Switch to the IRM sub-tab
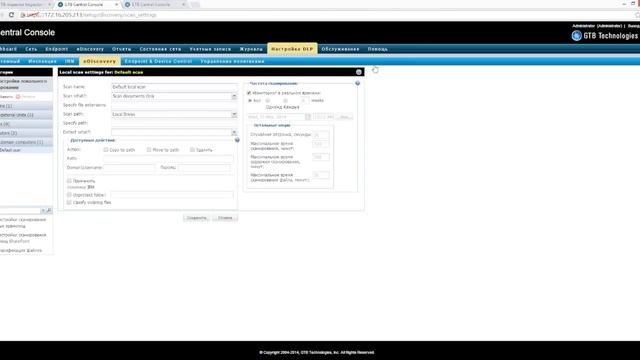The image size is (640, 360). tap(70, 61)
